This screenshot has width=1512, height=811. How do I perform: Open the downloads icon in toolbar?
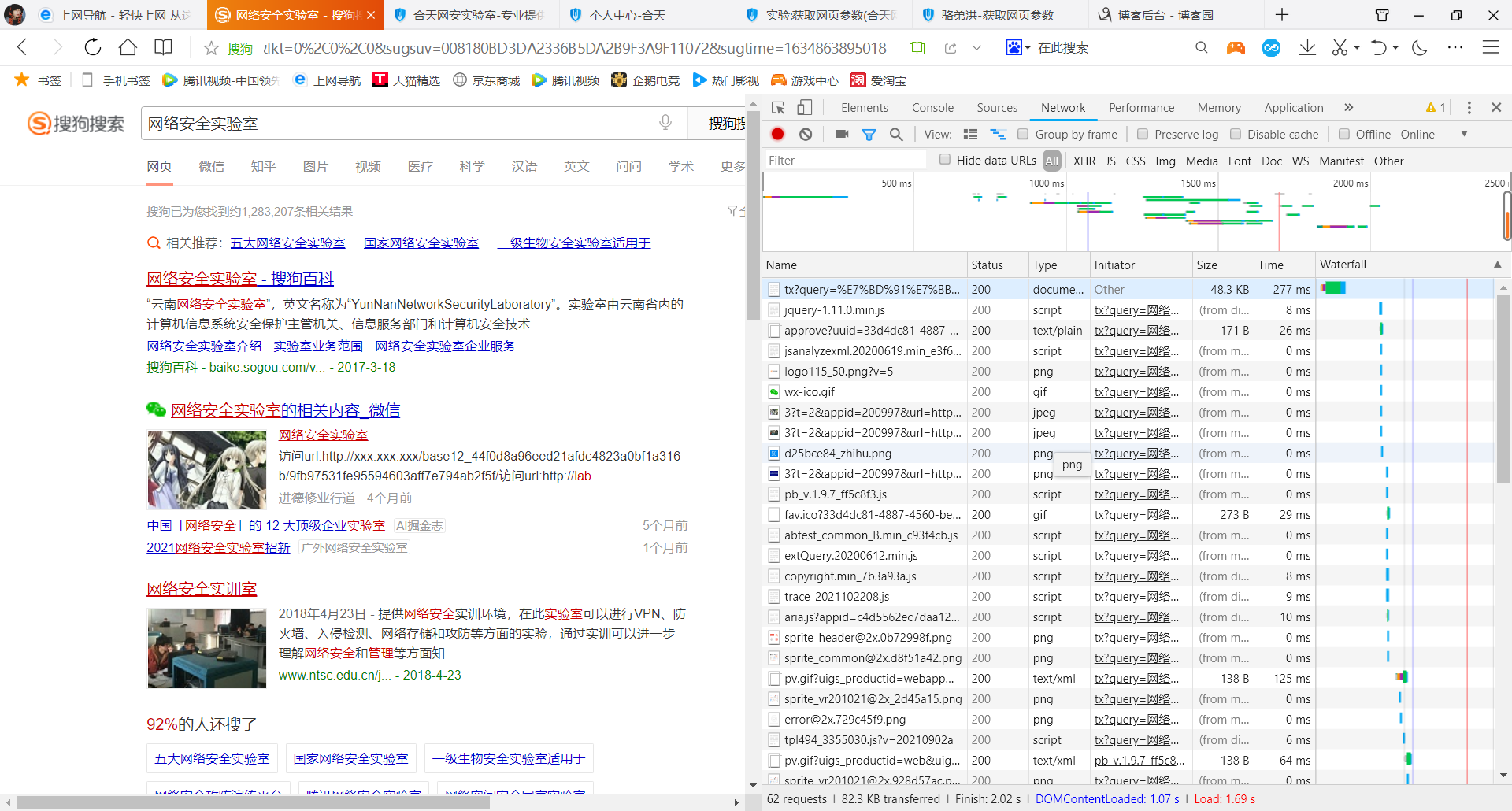(x=1307, y=48)
